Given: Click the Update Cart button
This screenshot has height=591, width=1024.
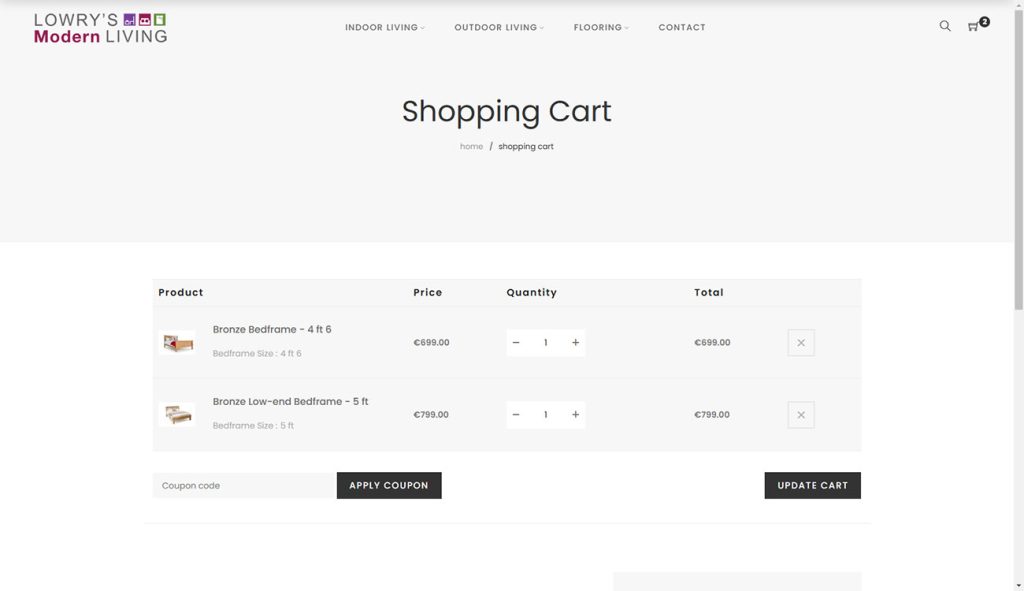Looking at the screenshot, I should [x=812, y=485].
